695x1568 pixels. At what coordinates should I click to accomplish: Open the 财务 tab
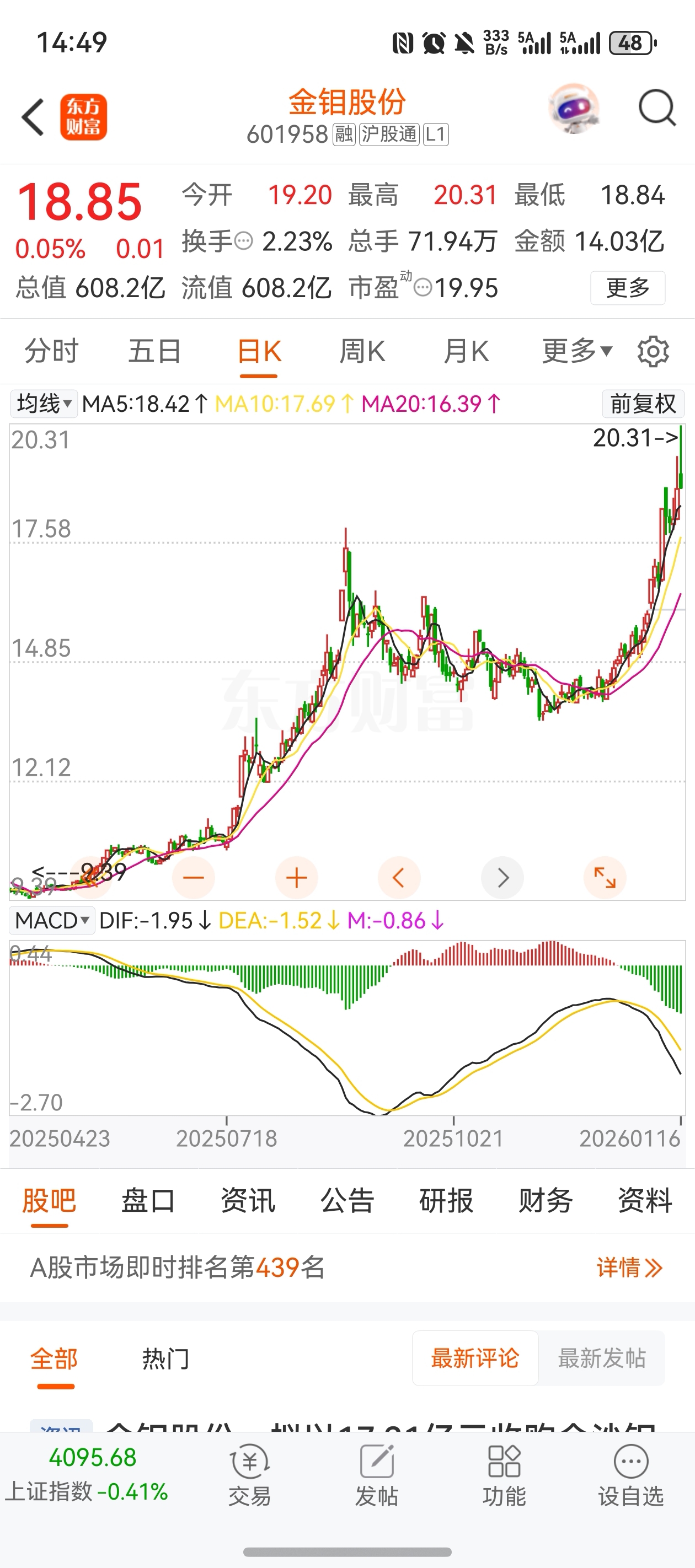pyautogui.click(x=546, y=1200)
